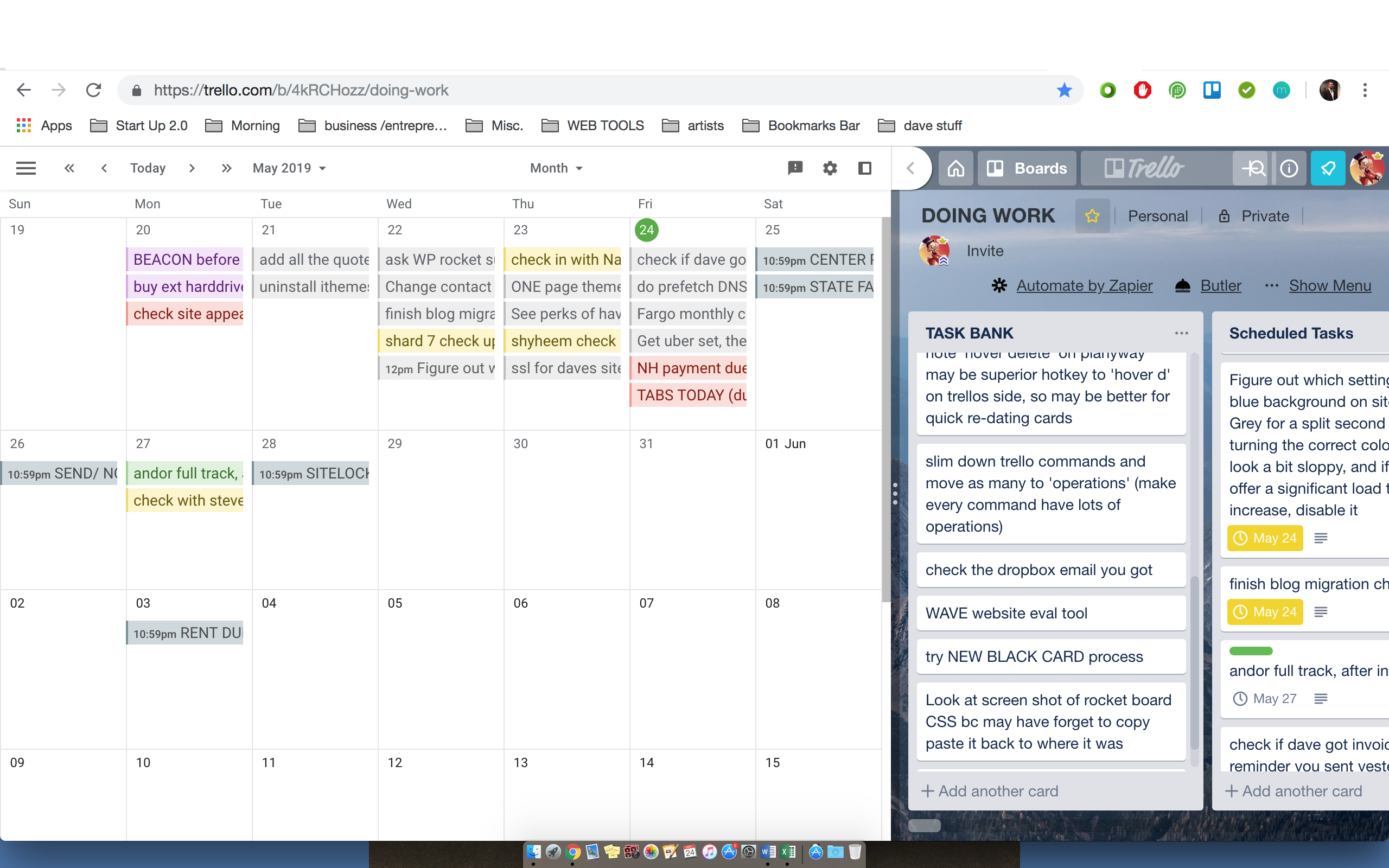Go to Trello home icon

(955, 168)
